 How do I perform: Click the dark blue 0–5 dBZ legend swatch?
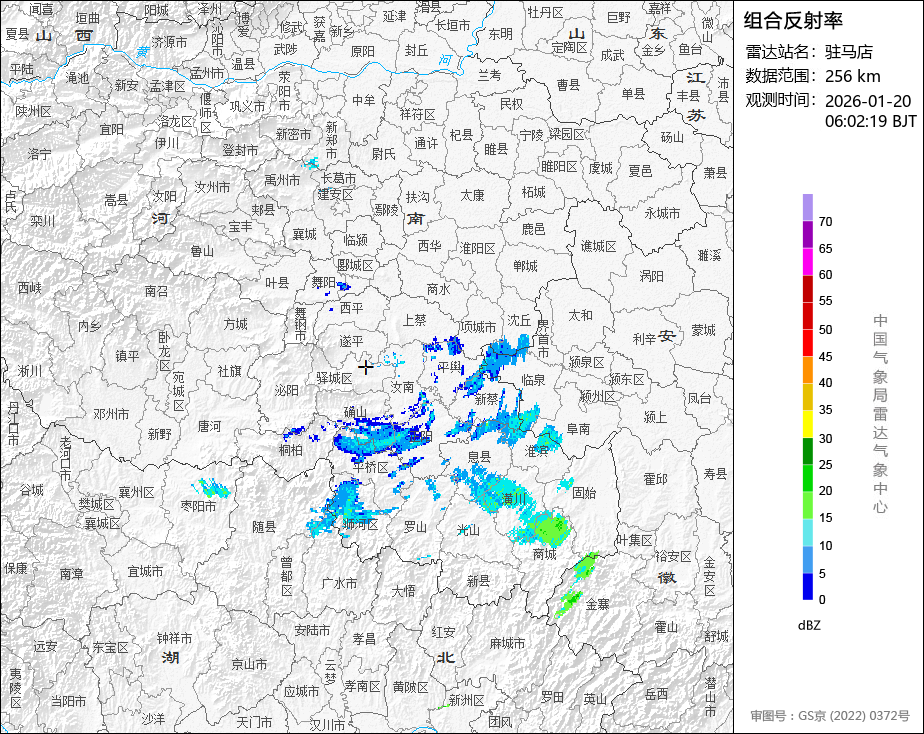(807, 586)
